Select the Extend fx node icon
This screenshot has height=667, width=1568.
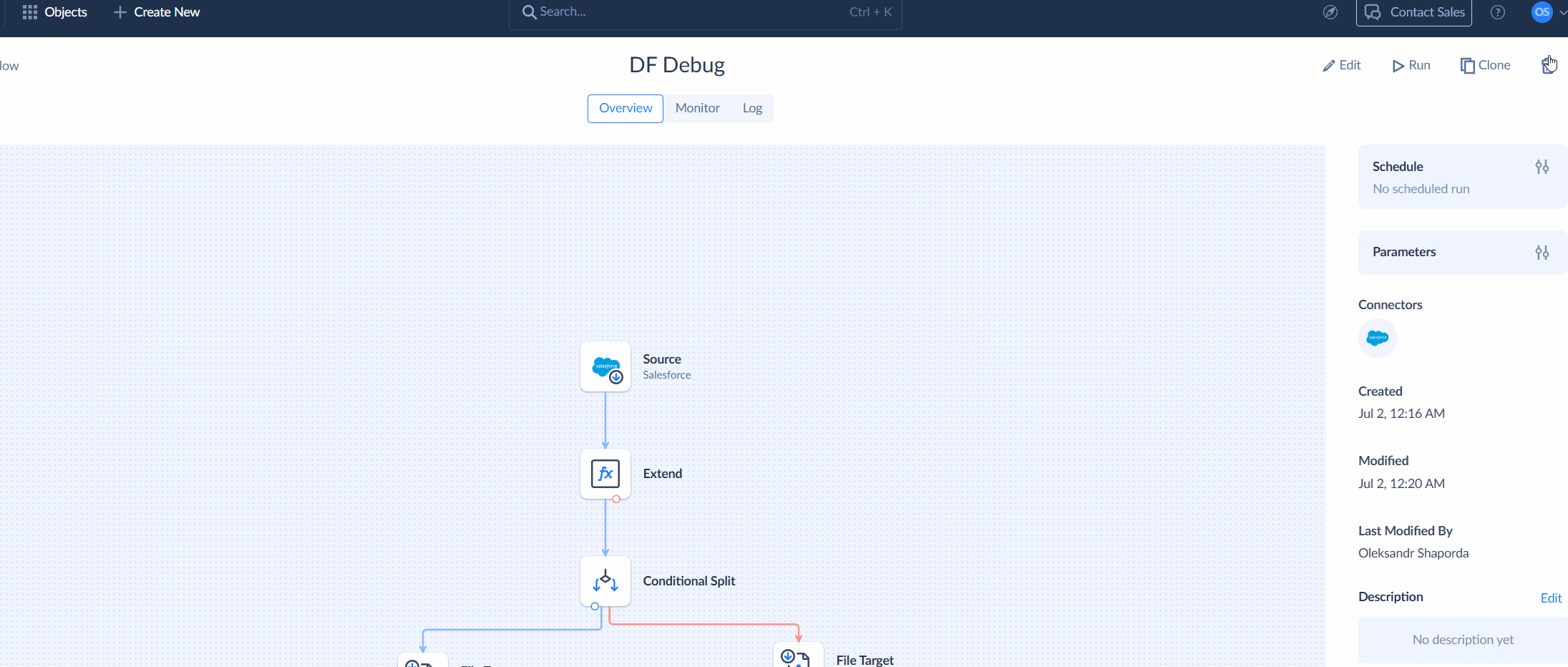pos(605,474)
